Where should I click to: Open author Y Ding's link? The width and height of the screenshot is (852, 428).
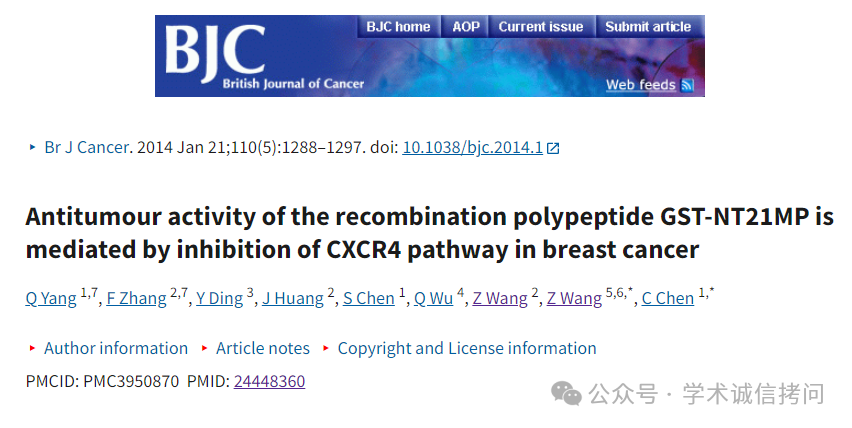point(220,298)
